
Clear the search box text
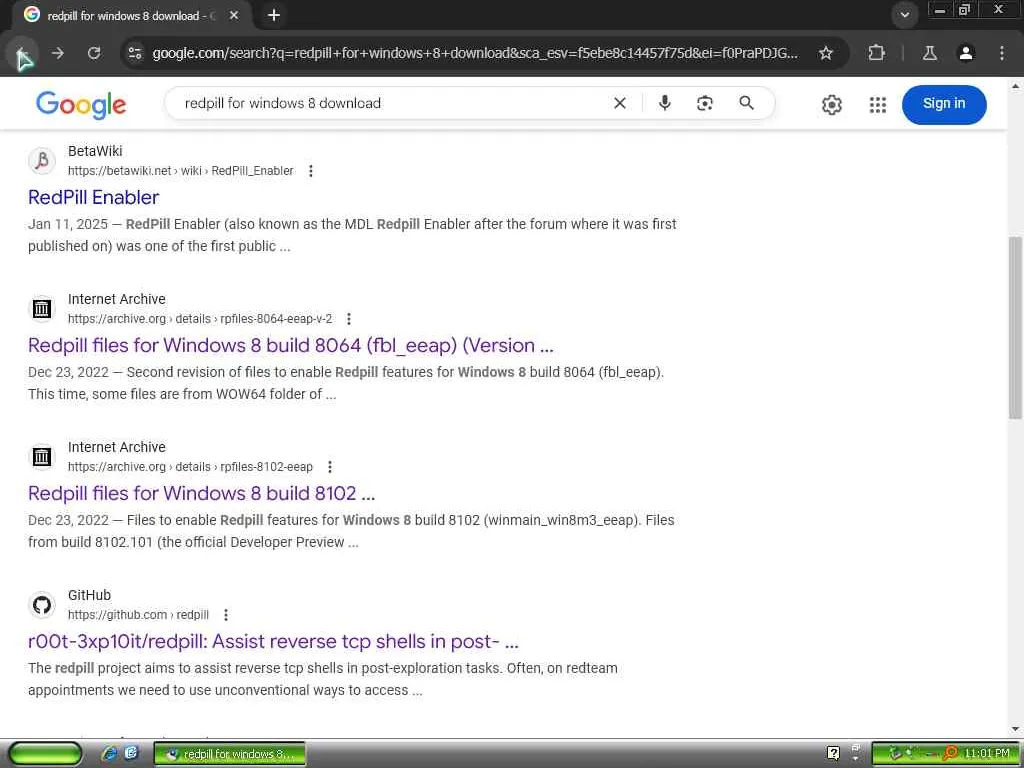coord(620,103)
